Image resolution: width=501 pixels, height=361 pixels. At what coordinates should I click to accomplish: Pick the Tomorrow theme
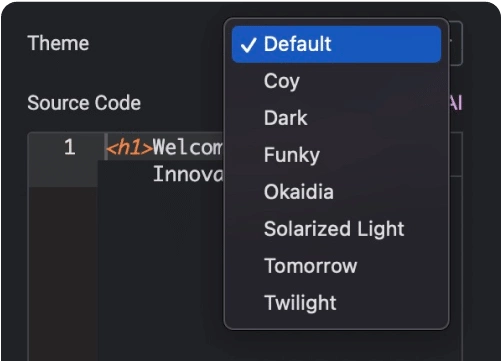click(336, 266)
